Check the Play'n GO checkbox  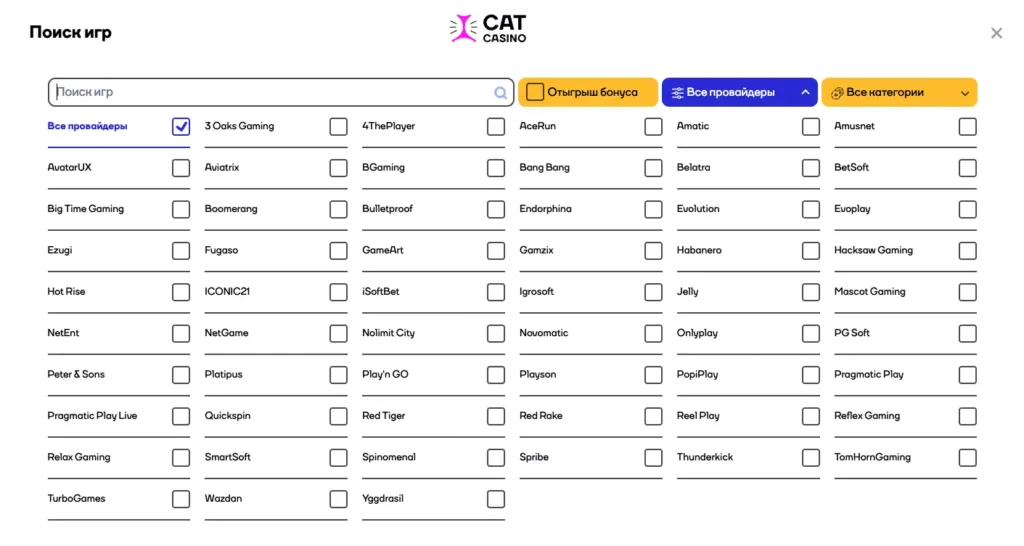tap(496, 375)
